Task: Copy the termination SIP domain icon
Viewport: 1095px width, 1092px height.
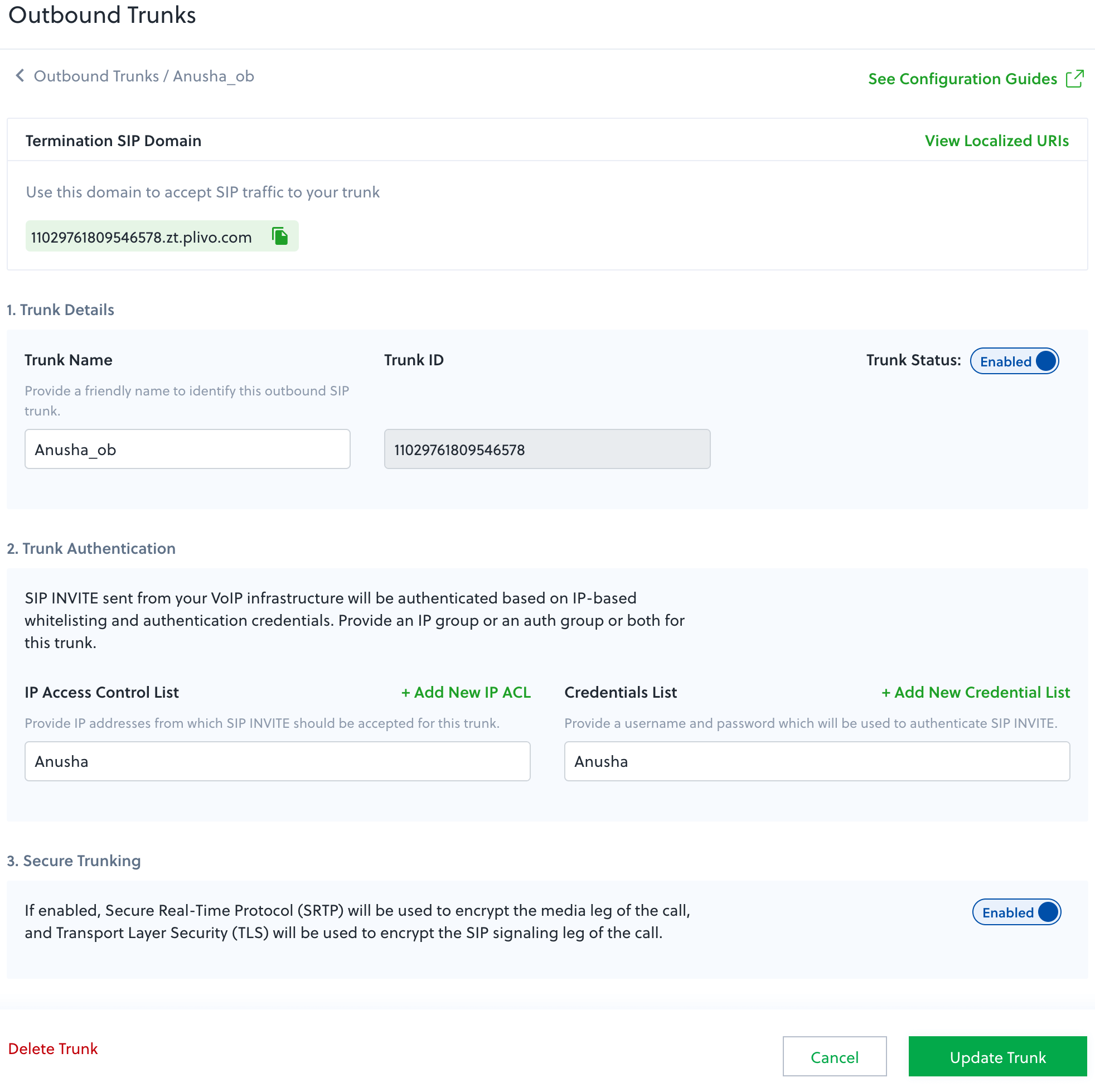Action: (280, 236)
